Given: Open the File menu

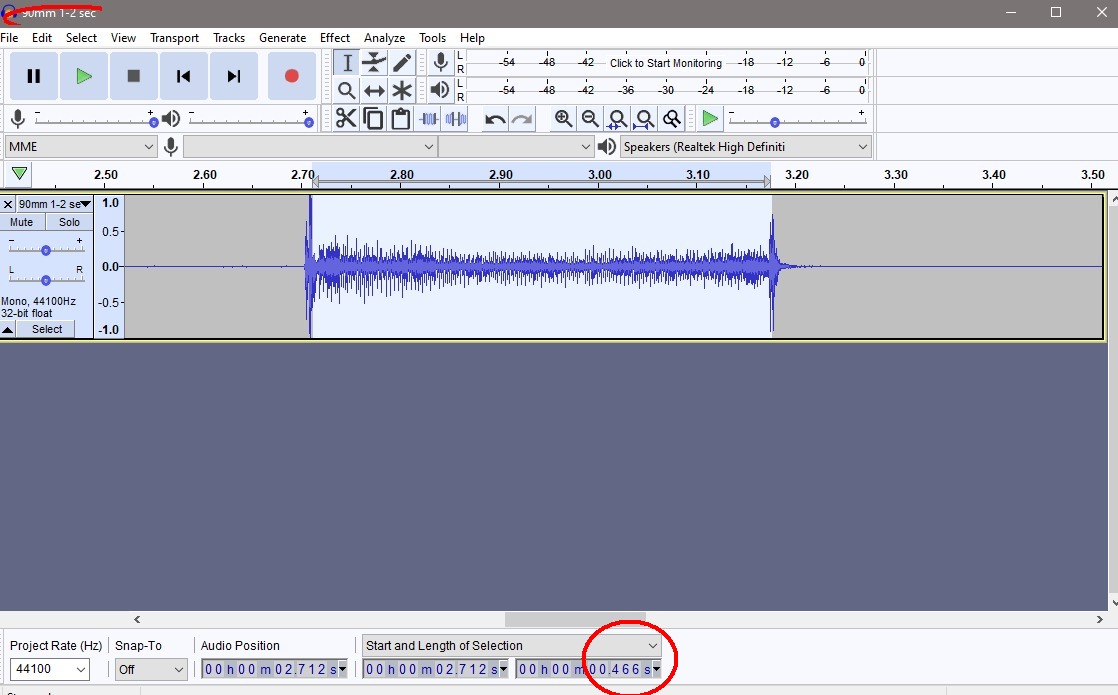Looking at the screenshot, I should click(x=9, y=38).
